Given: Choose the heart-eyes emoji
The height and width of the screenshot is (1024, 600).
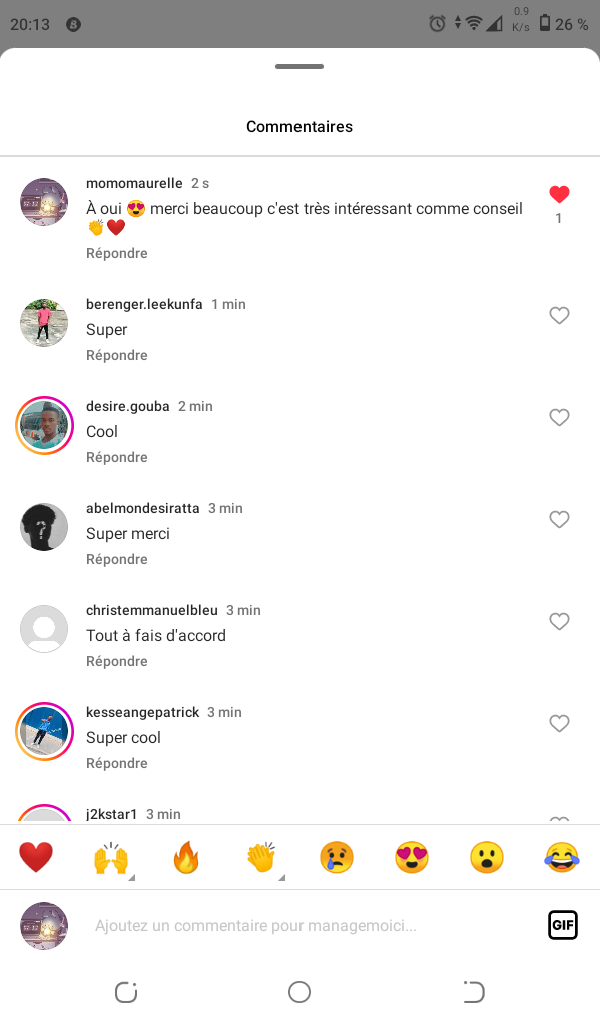Looking at the screenshot, I should (x=412, y=857).
